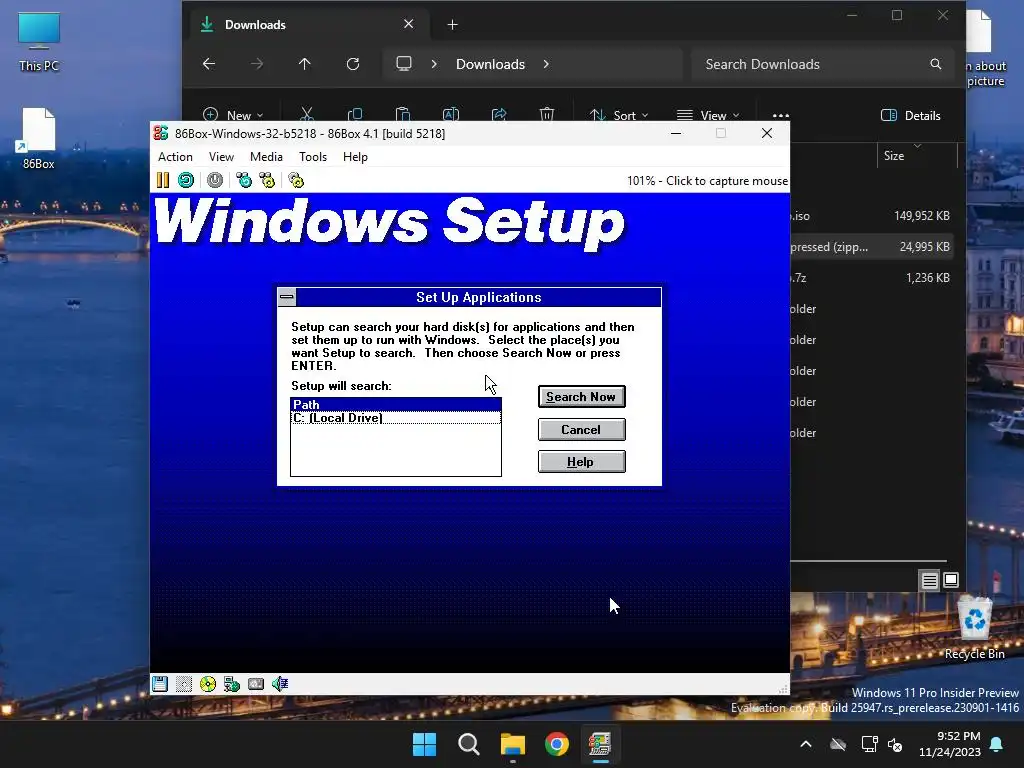Click Help in Set Up Applications dialog
This screenshot has width=1024, height=768.
point(581,462)
